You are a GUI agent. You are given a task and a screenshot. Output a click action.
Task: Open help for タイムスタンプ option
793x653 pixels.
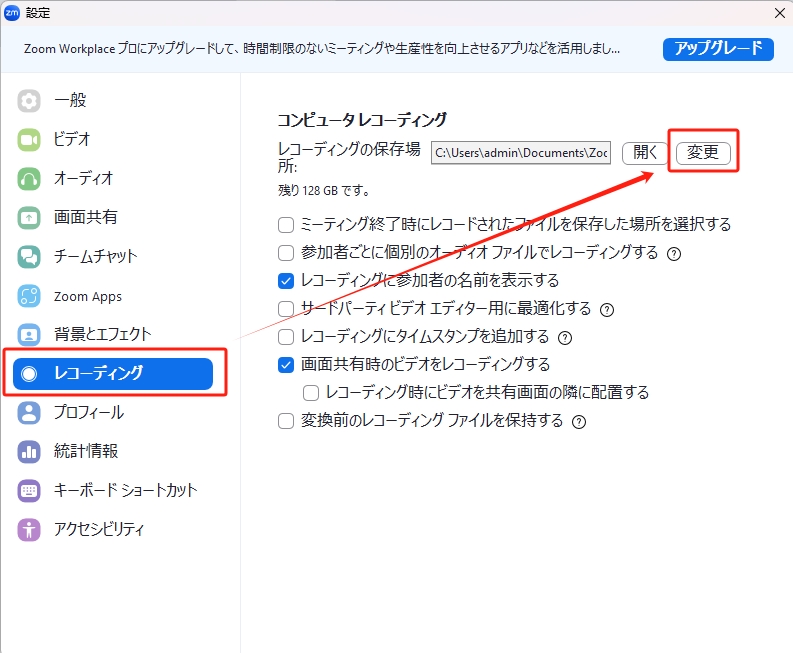(x=565, y=338)
